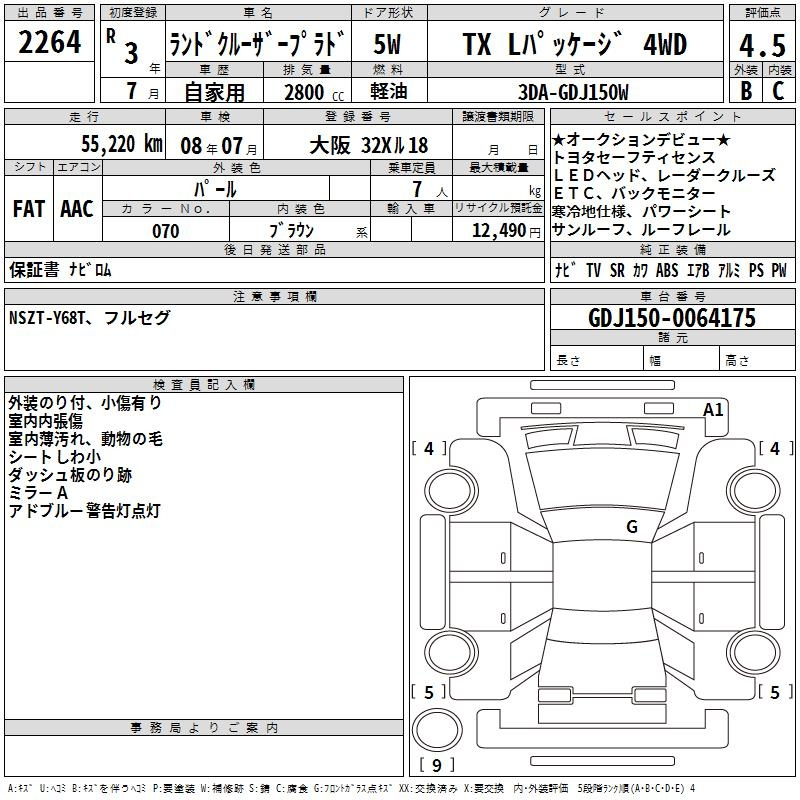Click inspector note ミラーA
The width and height of the screenshot is (800, 800).
tap(38, 493)
